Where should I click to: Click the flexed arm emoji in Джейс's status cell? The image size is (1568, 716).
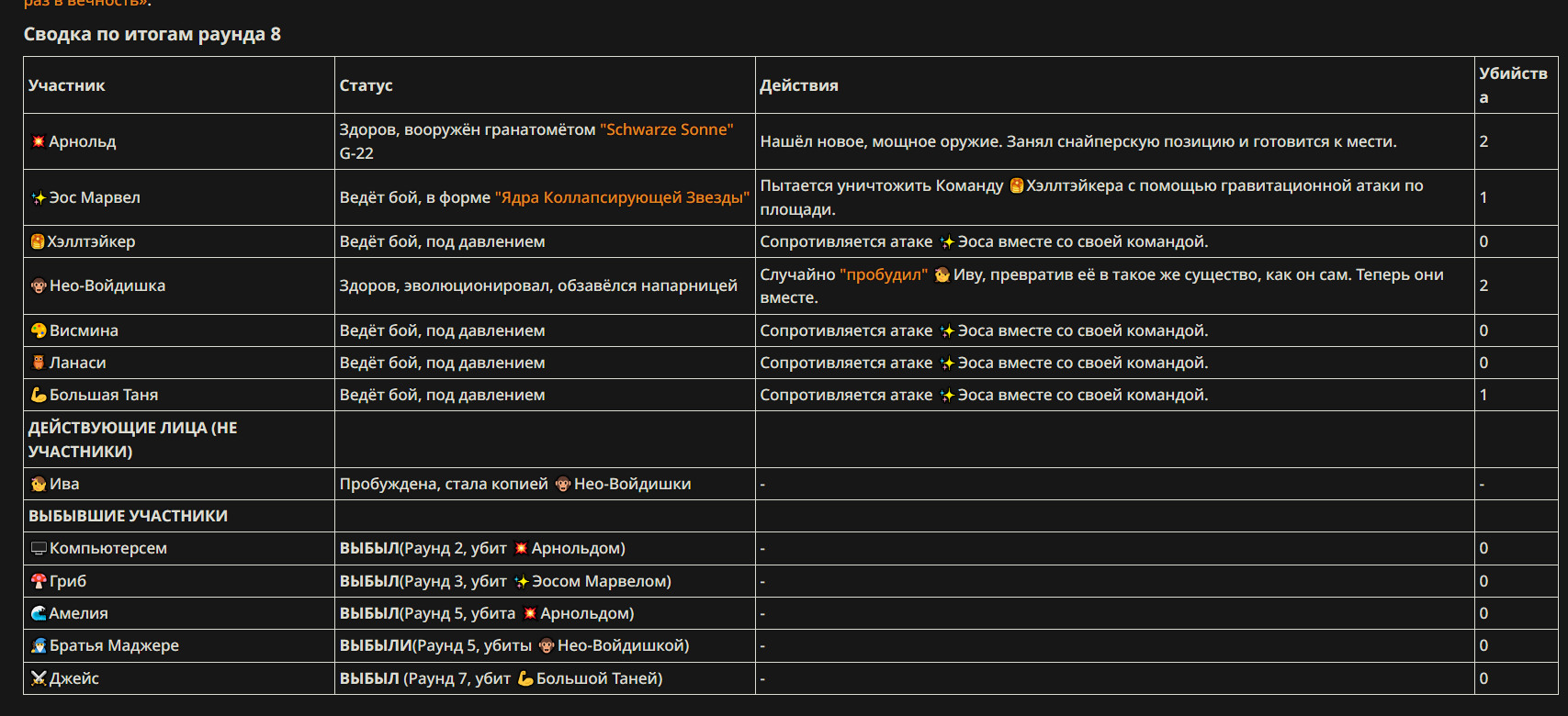pos(525,678)
